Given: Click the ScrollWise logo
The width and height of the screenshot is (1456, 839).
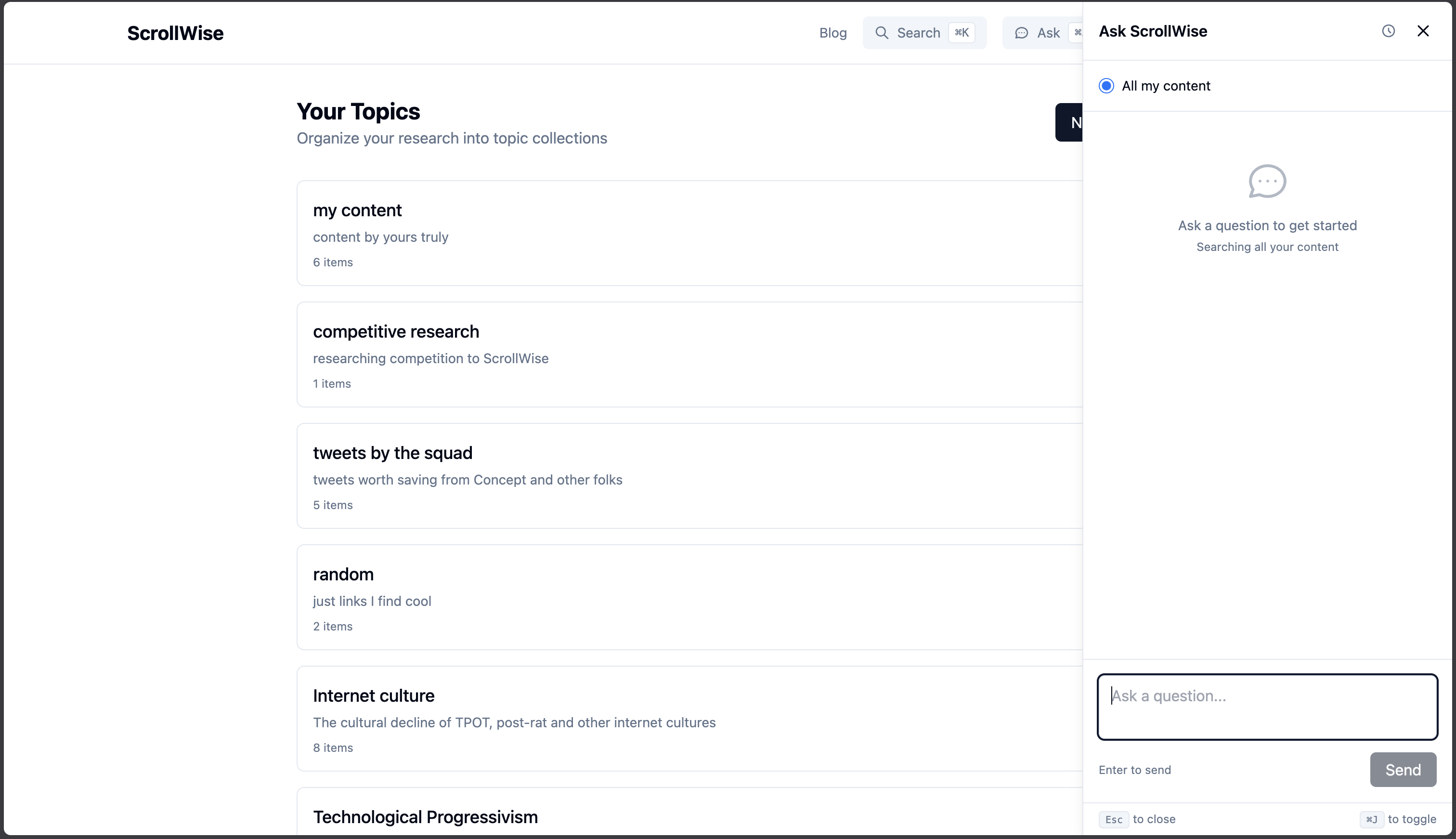Looking at the screenshot, I should [175, 33].
